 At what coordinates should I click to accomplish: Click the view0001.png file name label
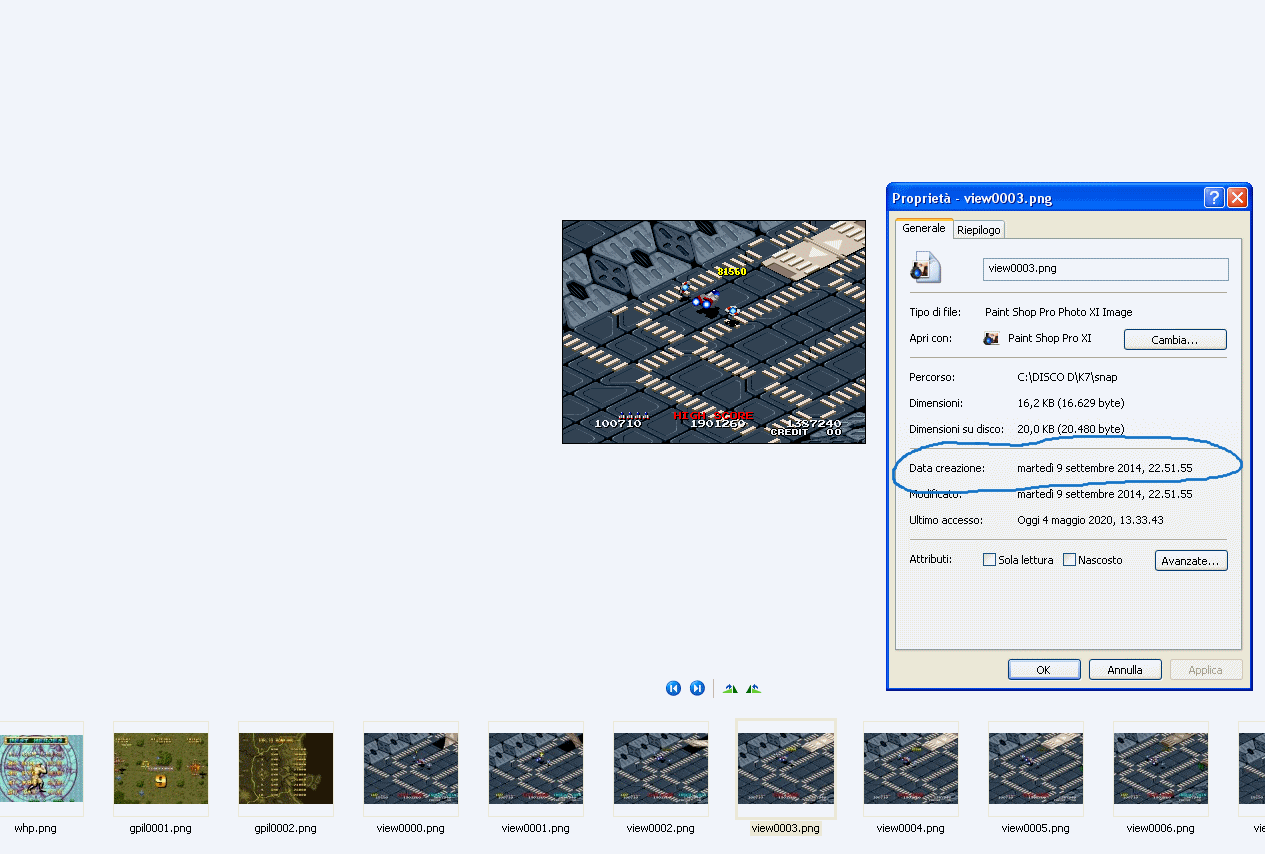[536, 828]
